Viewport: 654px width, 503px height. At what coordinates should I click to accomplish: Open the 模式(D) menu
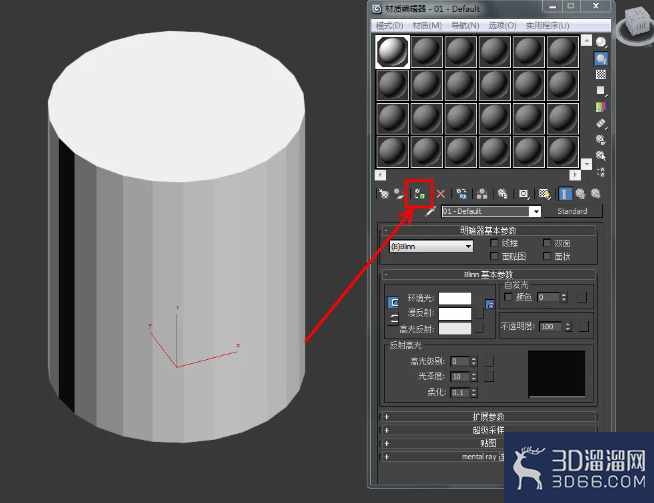(390, 26)
